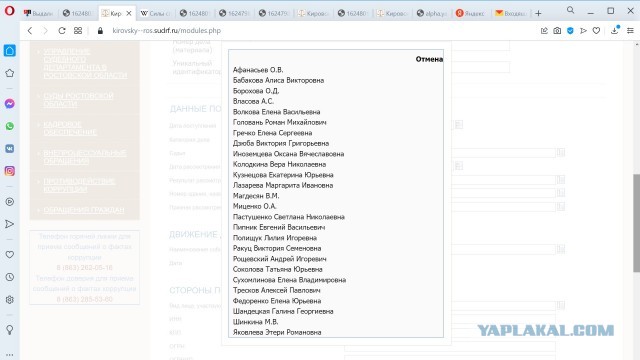The image size is (640, 360).
Task: Pick Шандецкая Галина Георгиевна
Action: click(283, 311)
